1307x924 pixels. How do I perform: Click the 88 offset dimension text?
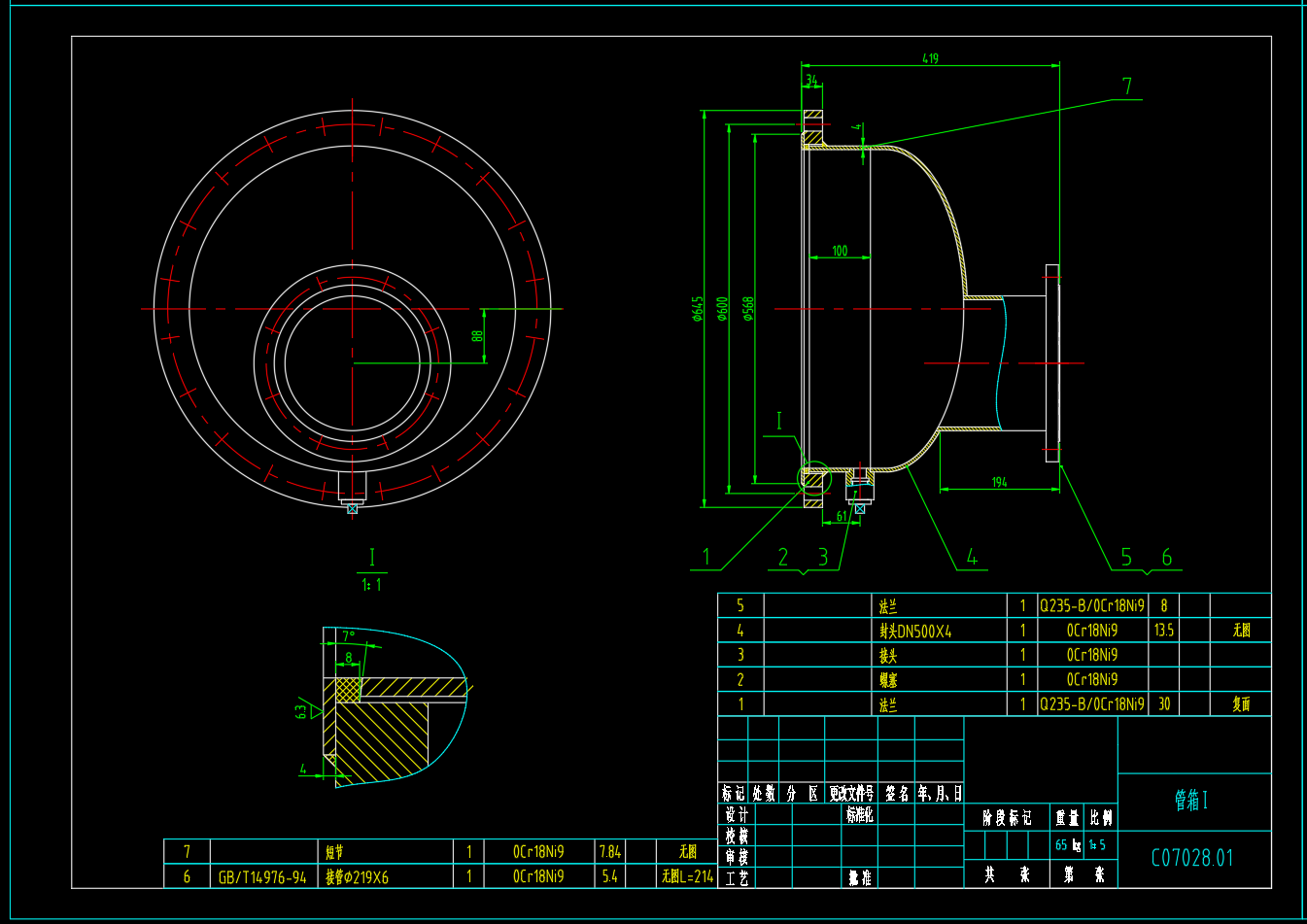(477, 335)
